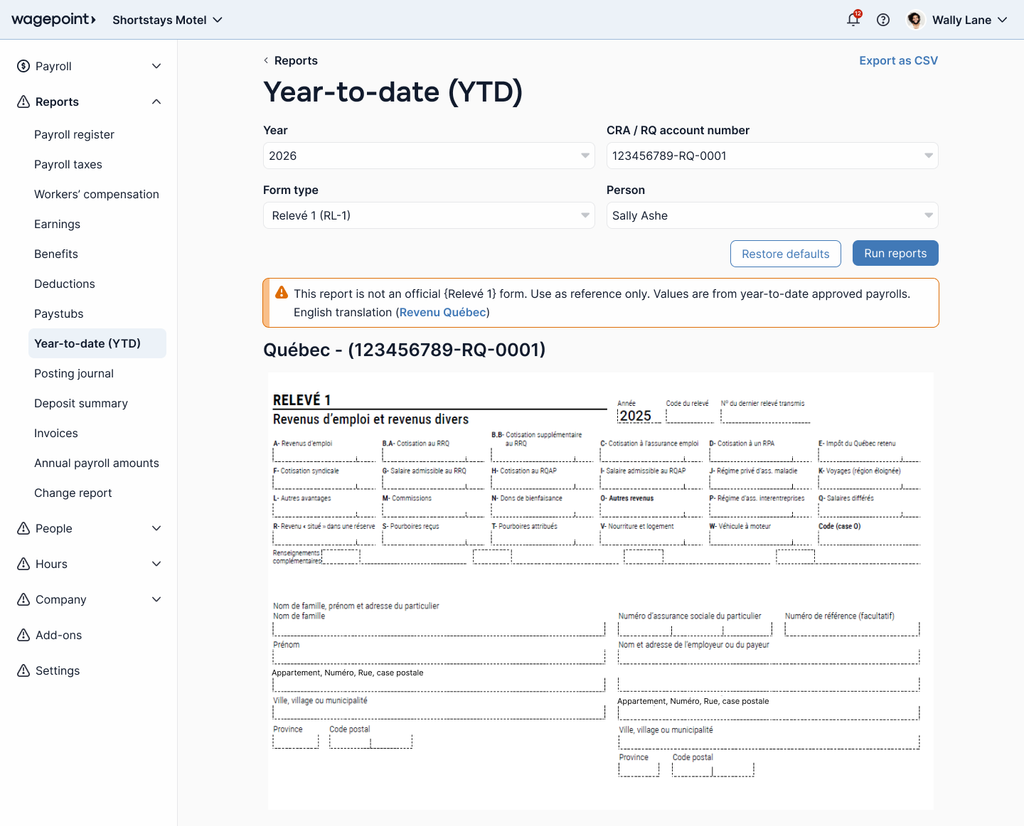The width and height of the screenshot is (1024, 826).
Task: Click the help question mark icon
Action: tap(883, 20)
